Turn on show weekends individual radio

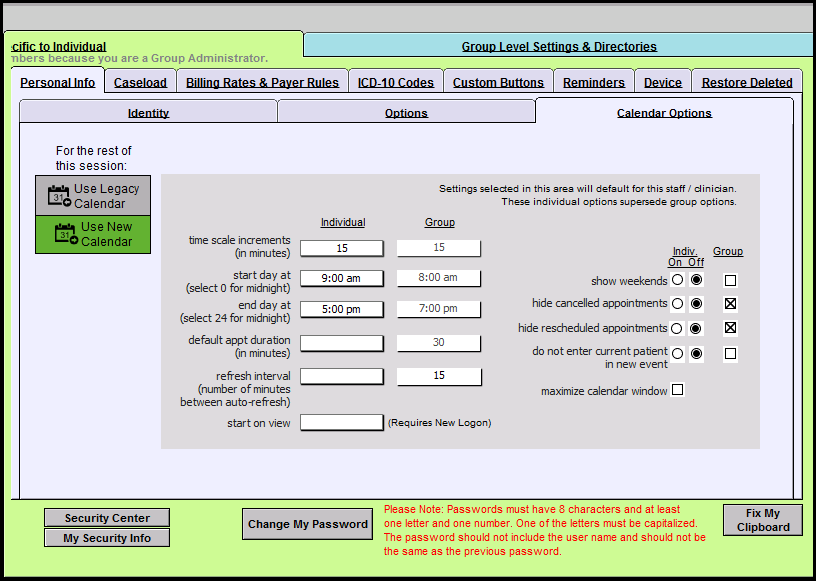(x=677, y=280)
